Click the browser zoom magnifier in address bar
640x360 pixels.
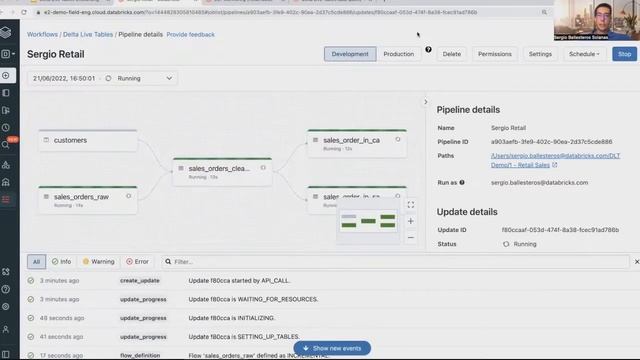pos(544,12)
